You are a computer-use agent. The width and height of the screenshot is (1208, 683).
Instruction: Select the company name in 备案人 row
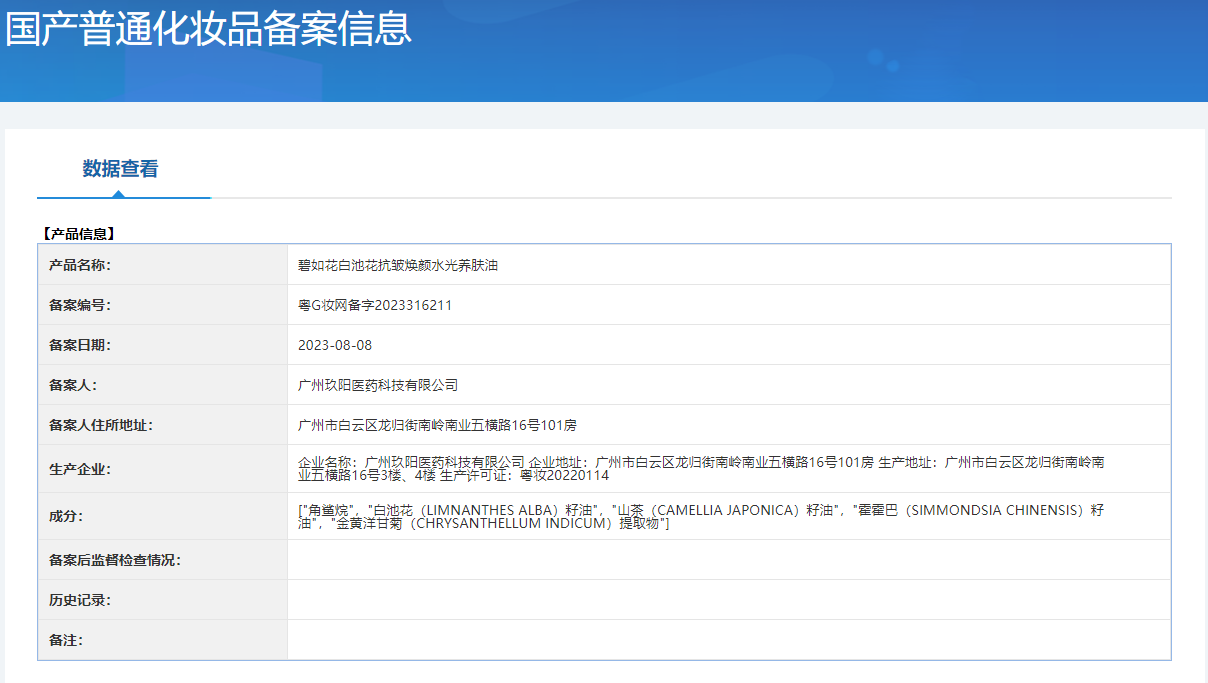tap(378, 385)
